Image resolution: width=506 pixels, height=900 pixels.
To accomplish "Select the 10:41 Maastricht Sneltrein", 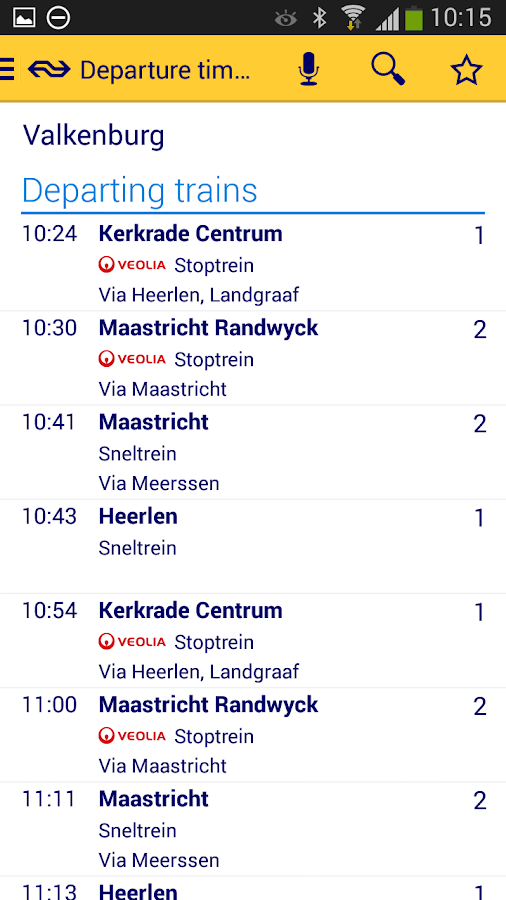I will 253,452.
